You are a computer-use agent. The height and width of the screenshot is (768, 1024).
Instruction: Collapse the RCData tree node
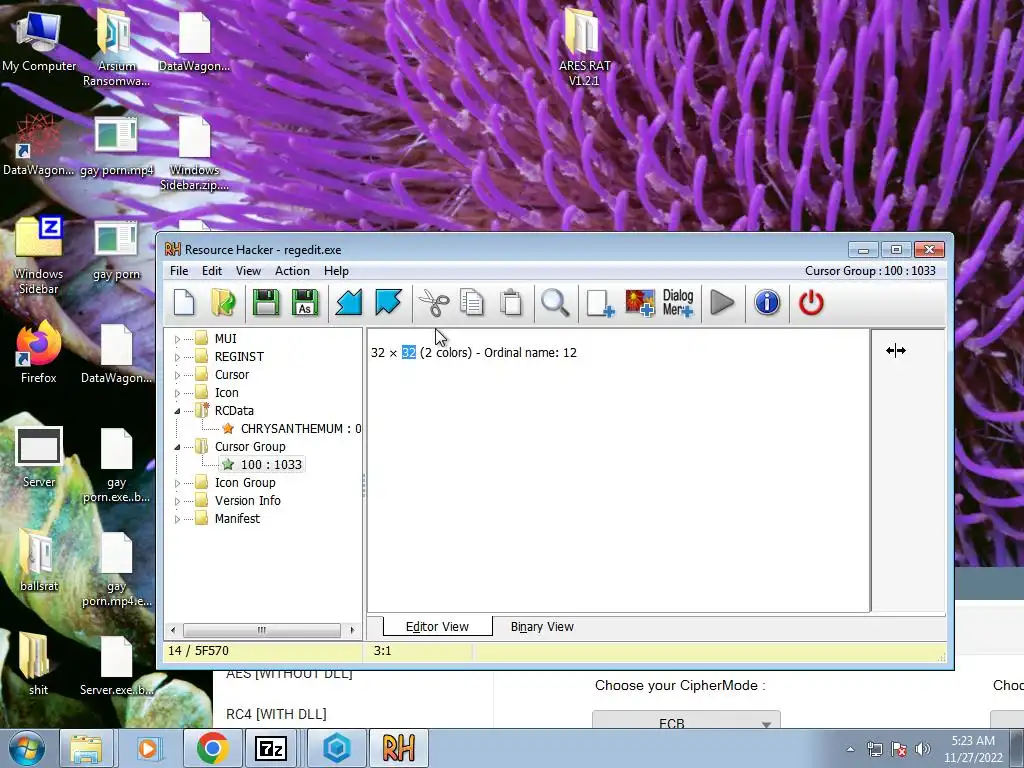click(177, 411)
